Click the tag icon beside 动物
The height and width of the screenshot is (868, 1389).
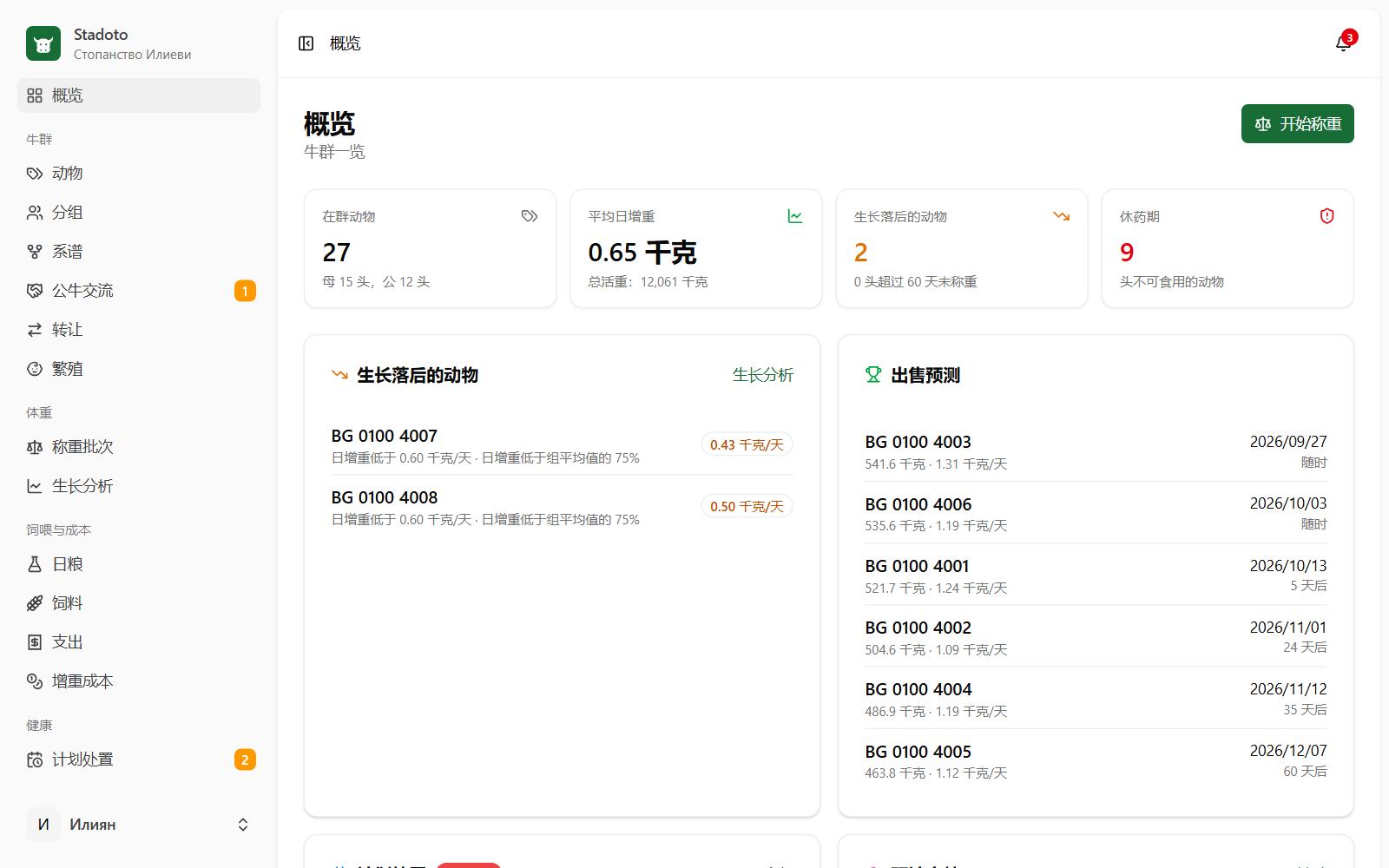pyautogui.click(x=35, y=174)
